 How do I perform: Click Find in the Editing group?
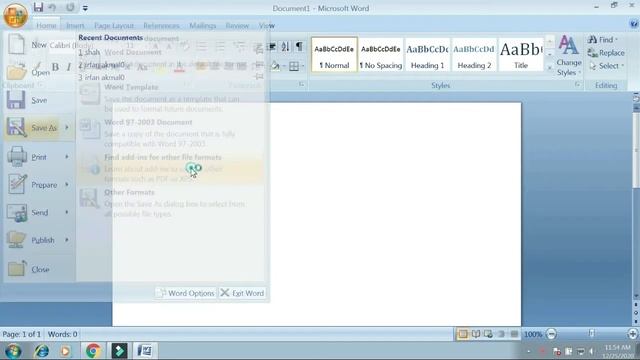(602, 40)
